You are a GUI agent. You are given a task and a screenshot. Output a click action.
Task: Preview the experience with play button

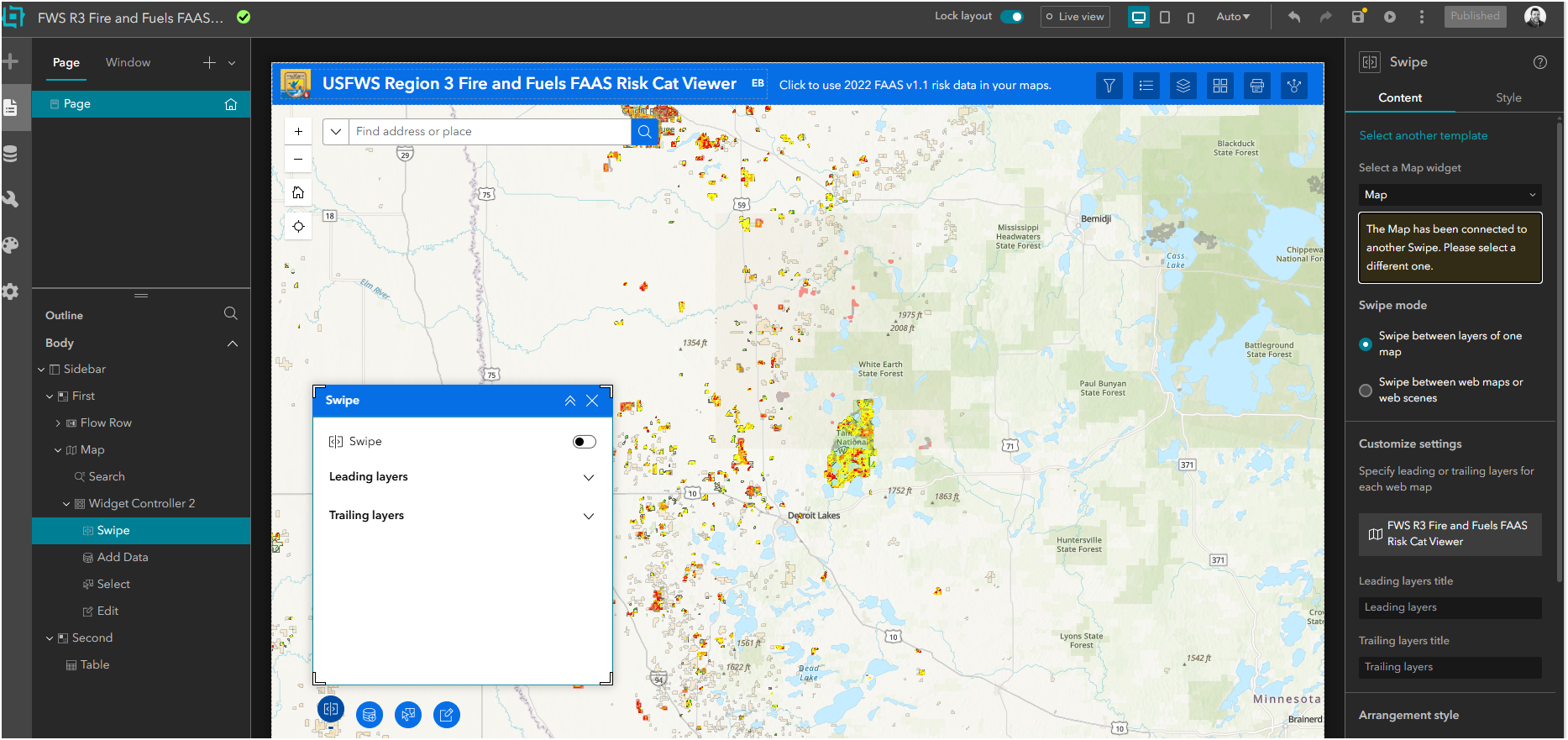[1390, 17]
